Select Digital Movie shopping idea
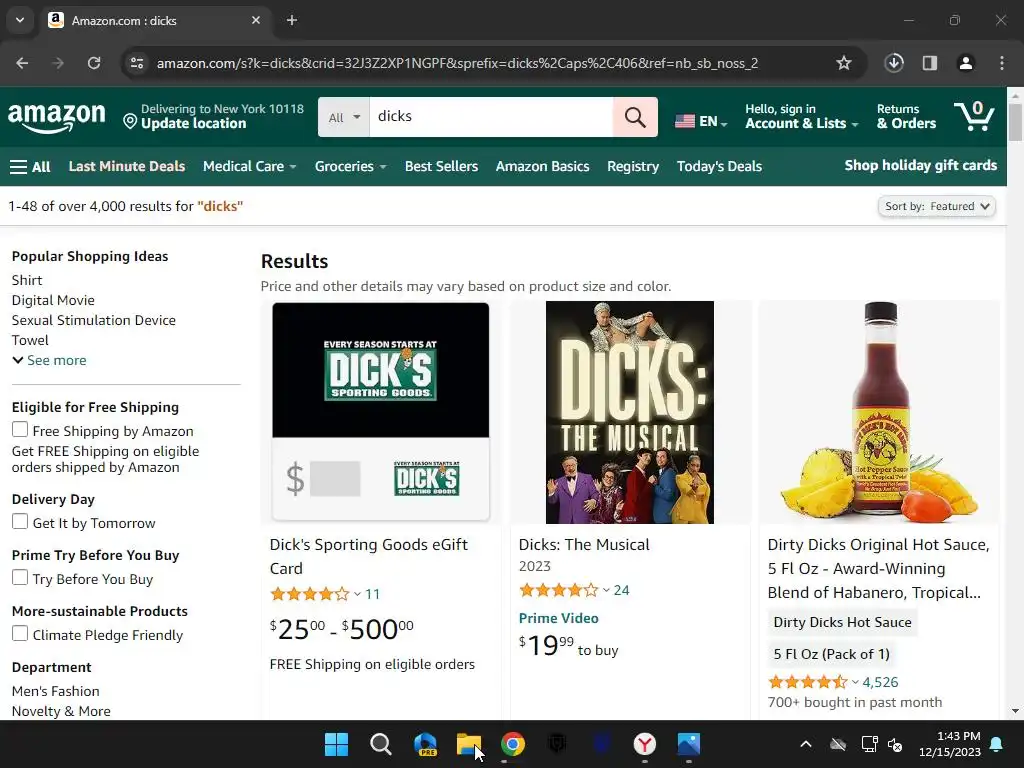1024x768 pixels. point(53,300)
